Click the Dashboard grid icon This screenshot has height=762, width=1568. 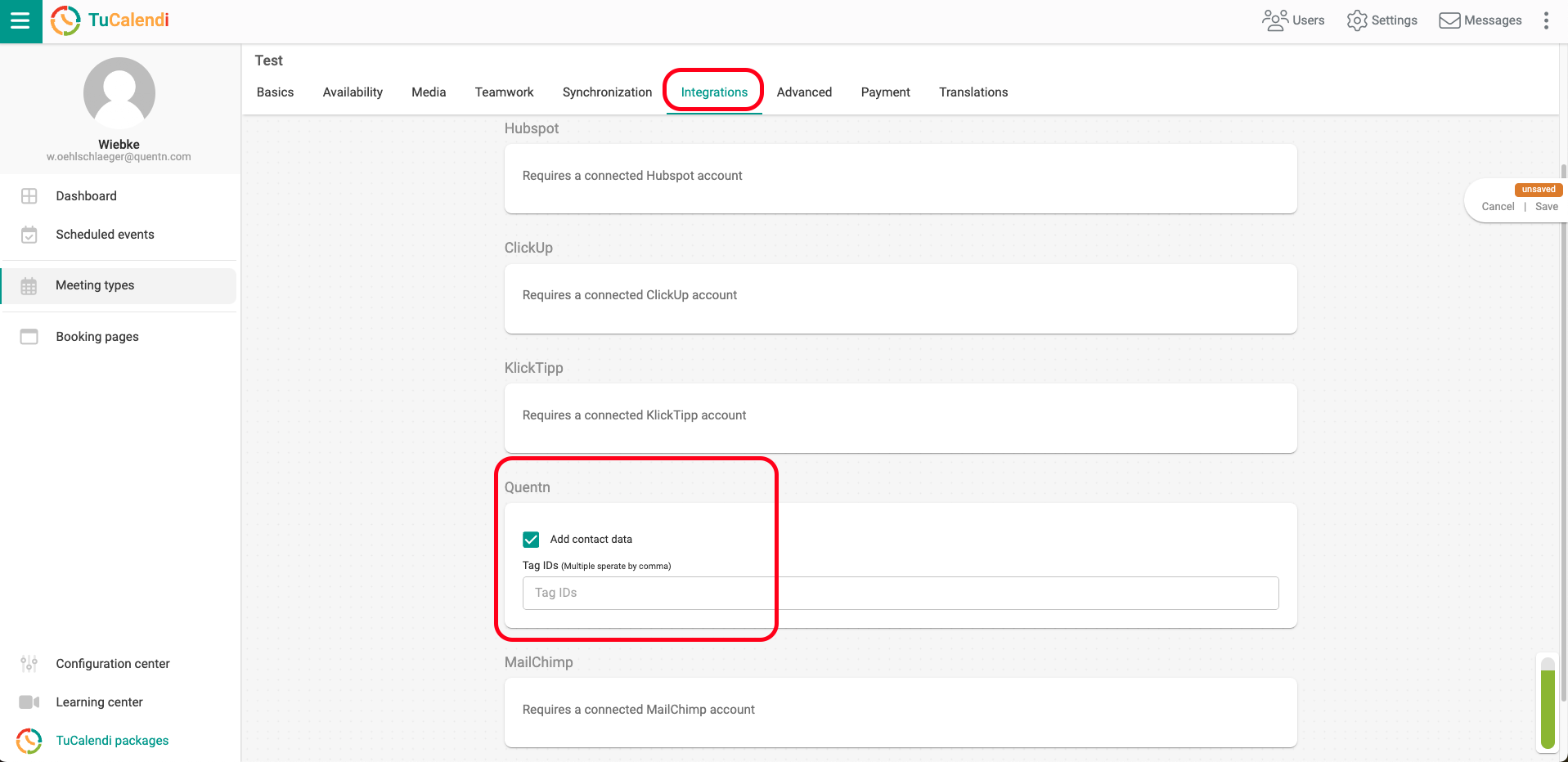pos(29,196)
